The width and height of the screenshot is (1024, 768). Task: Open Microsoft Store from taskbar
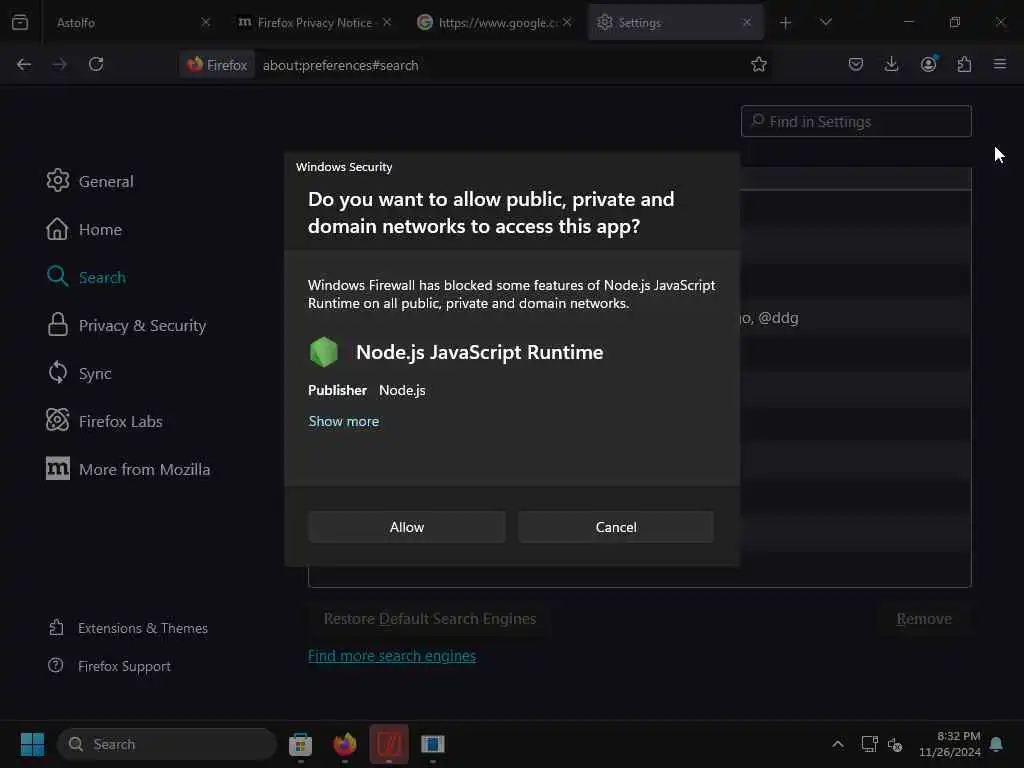pos(300,744)
